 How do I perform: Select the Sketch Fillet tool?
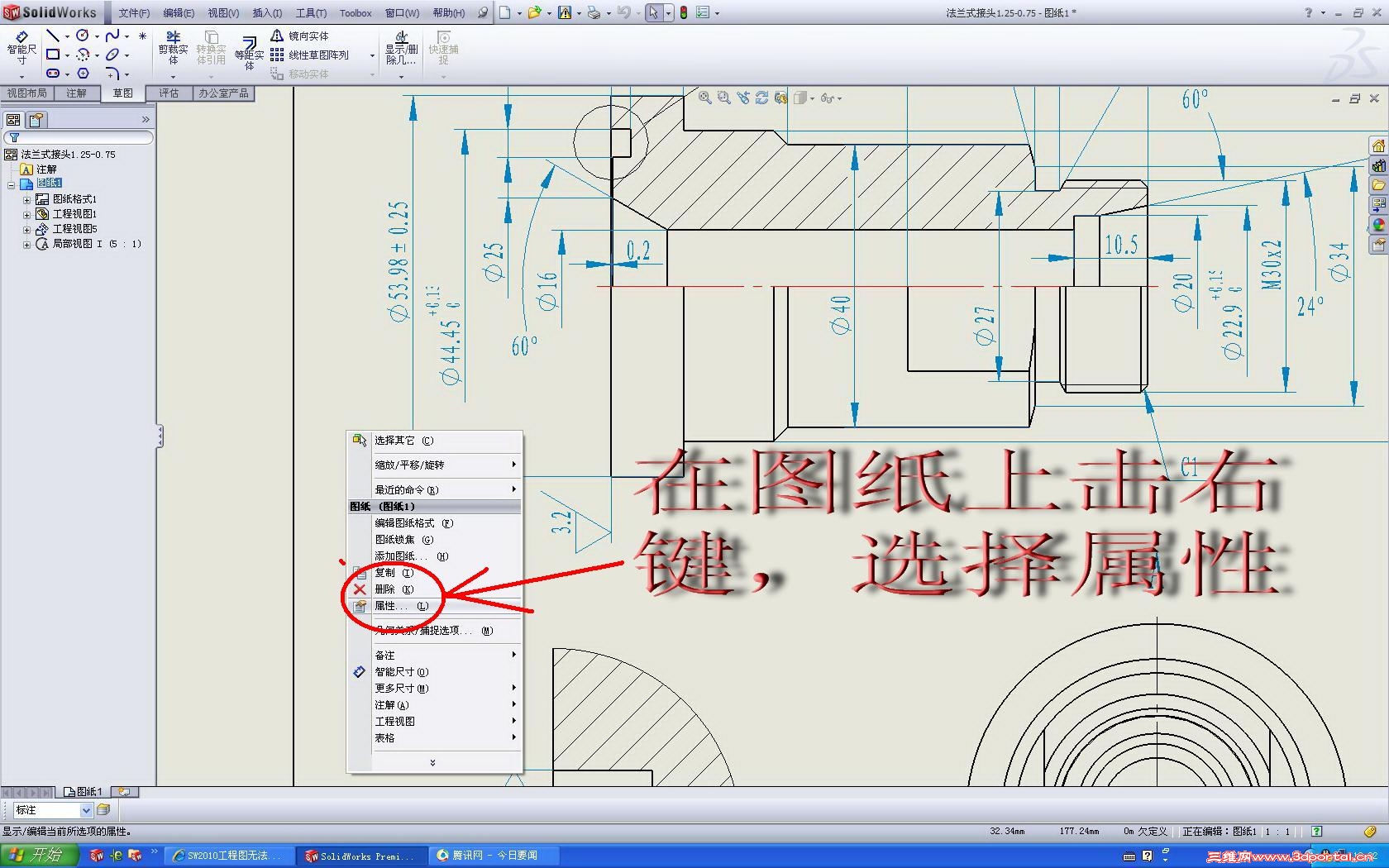[x=112, y=74]
